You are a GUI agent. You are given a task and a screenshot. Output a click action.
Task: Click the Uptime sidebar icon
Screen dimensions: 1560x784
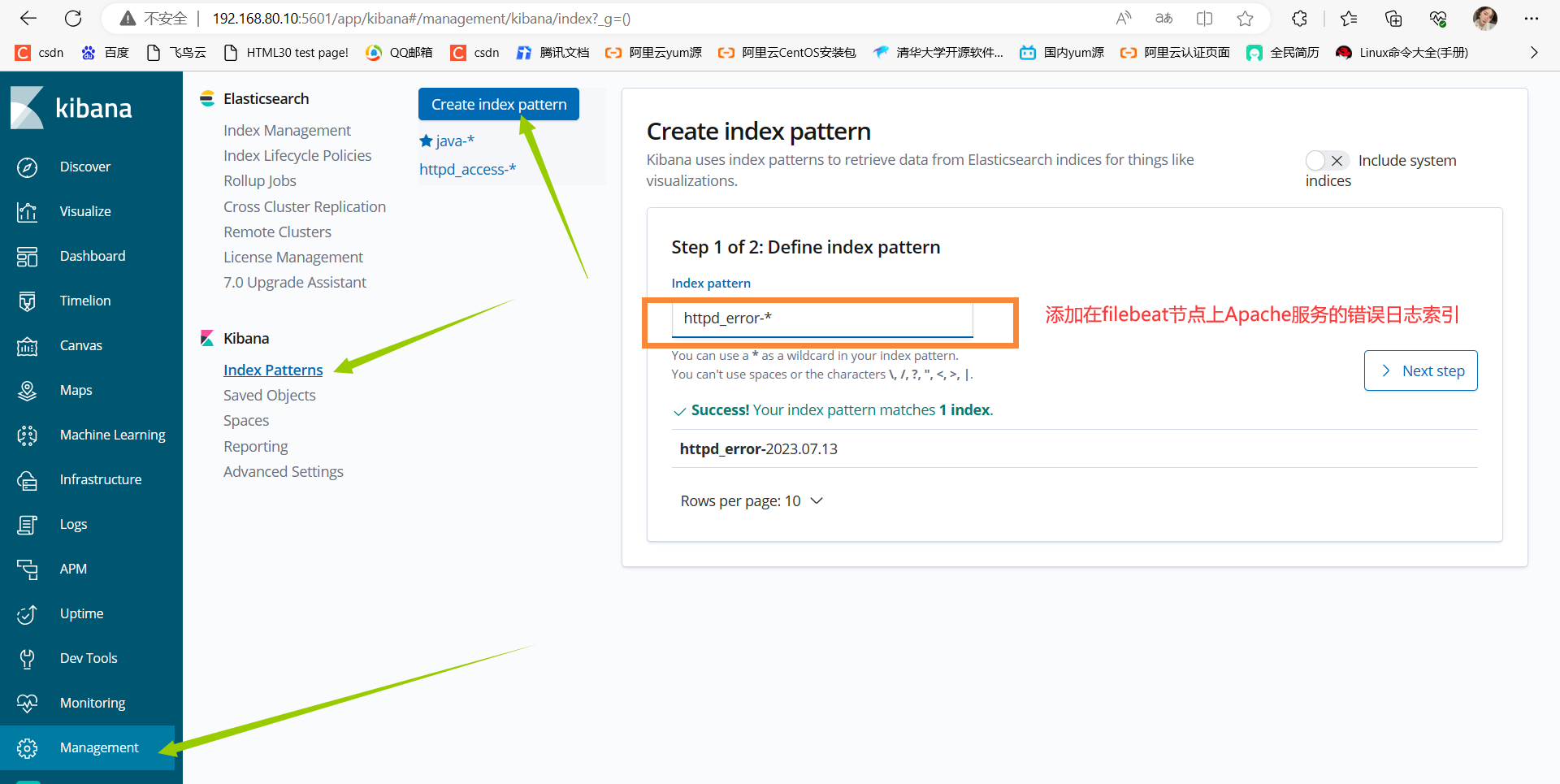[28, 614]
